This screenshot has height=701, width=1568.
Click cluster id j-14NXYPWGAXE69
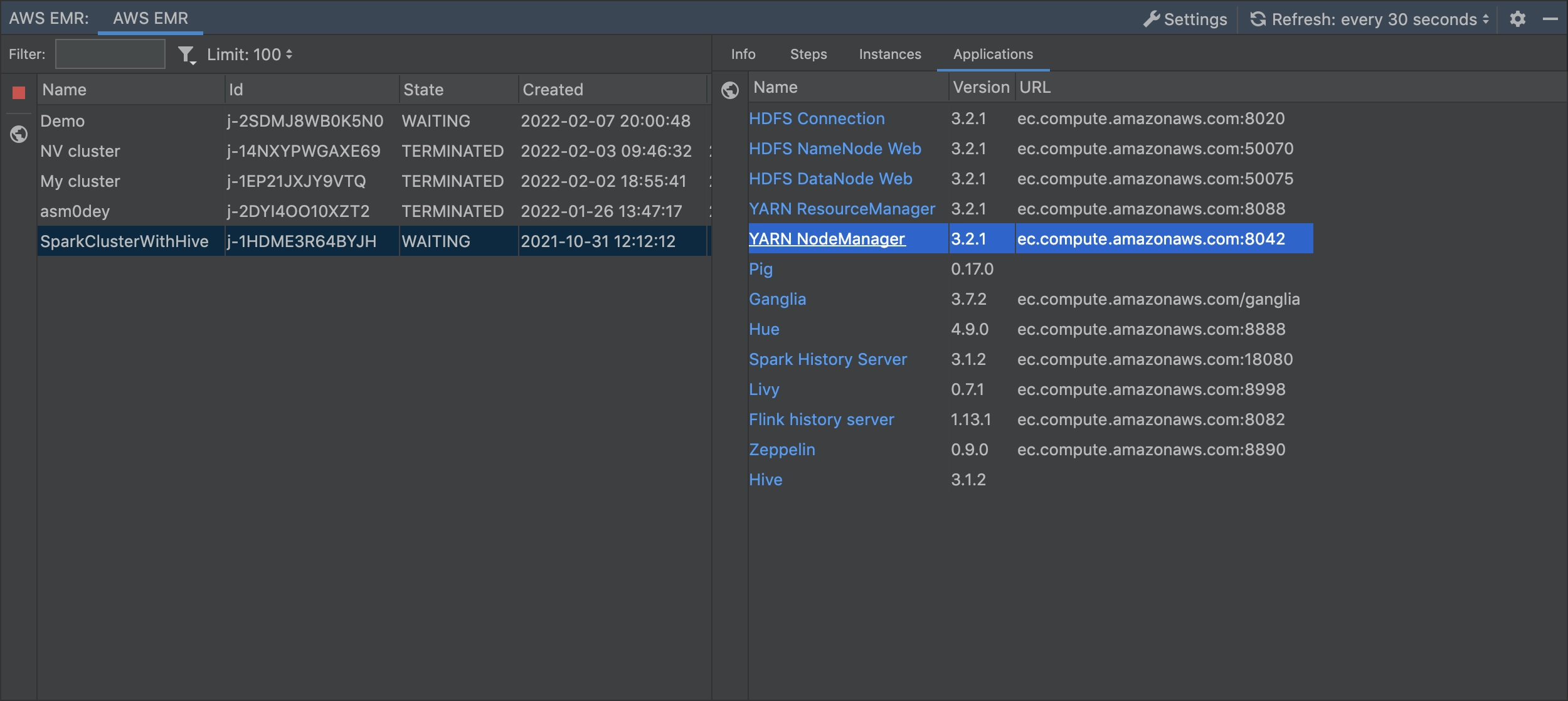pyautogui.click(x=304, y=150)
